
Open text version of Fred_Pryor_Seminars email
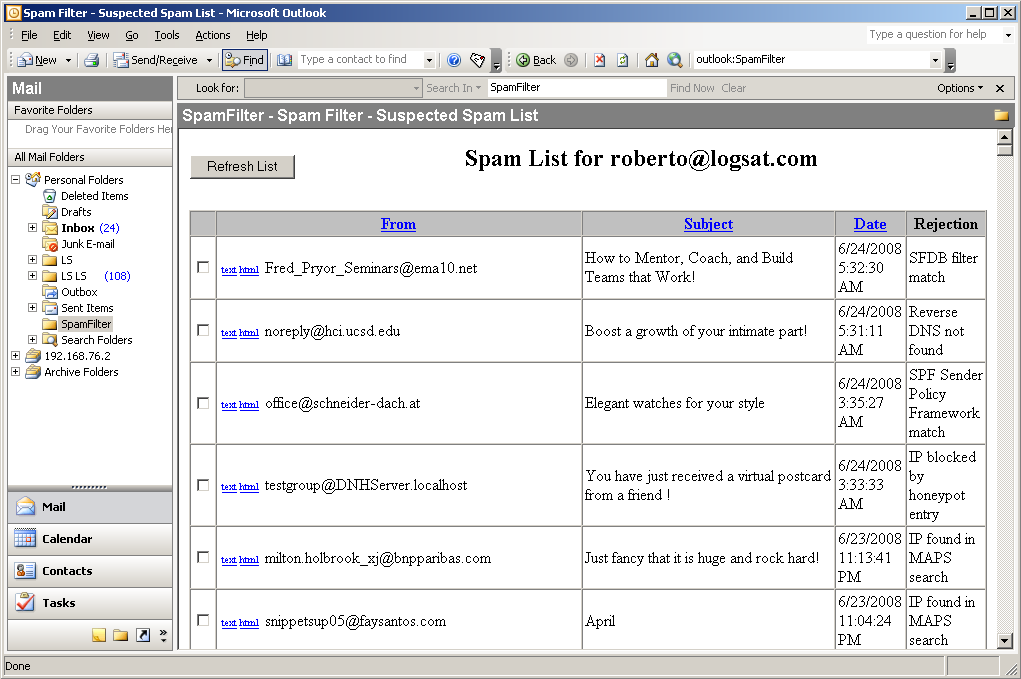pyautogui.click(x=229, y=270)
